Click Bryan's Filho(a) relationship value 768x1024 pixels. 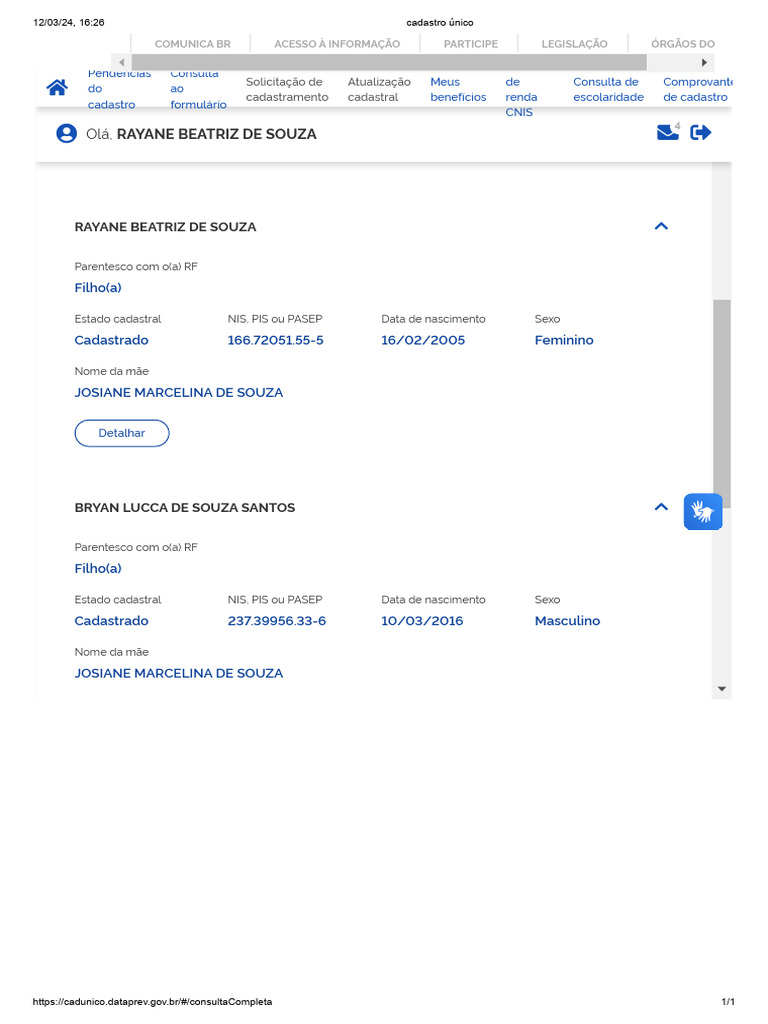(x=98, y=569)
